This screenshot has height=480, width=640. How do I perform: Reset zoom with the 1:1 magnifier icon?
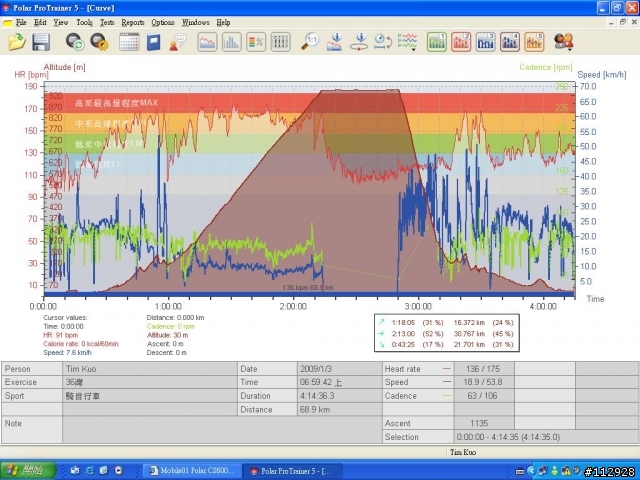pyautogui.click(x=310, y=42)
